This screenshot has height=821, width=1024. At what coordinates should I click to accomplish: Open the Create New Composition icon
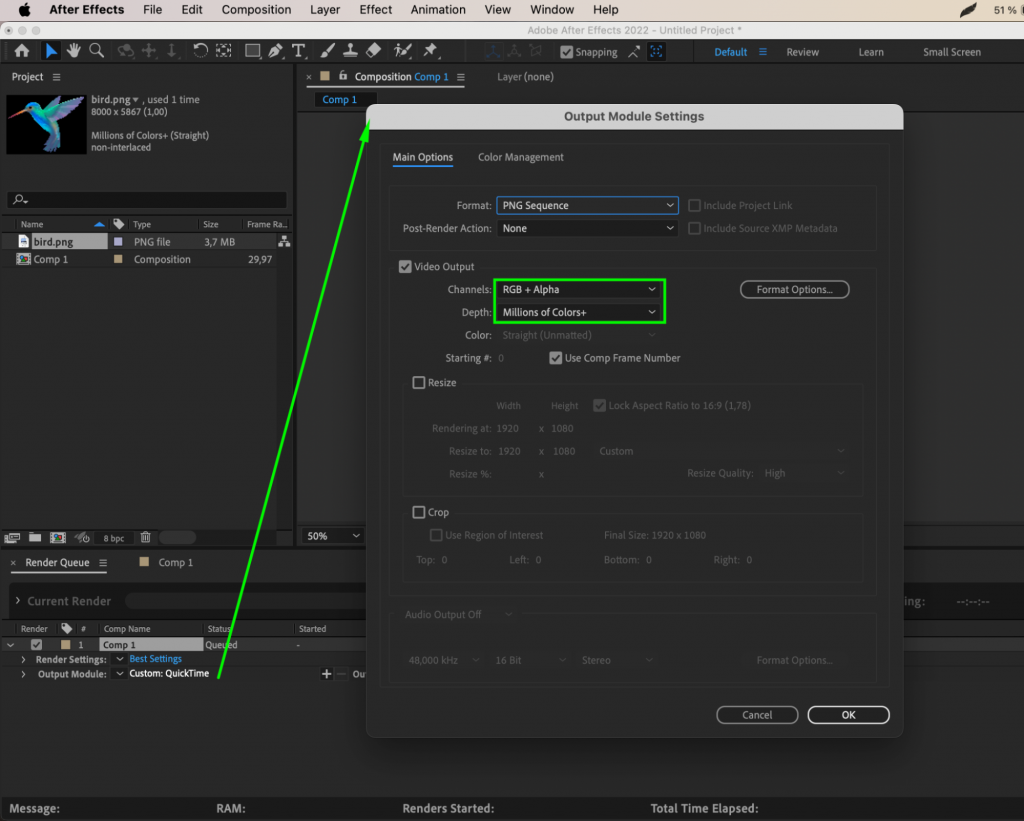(x=58, y=537)
